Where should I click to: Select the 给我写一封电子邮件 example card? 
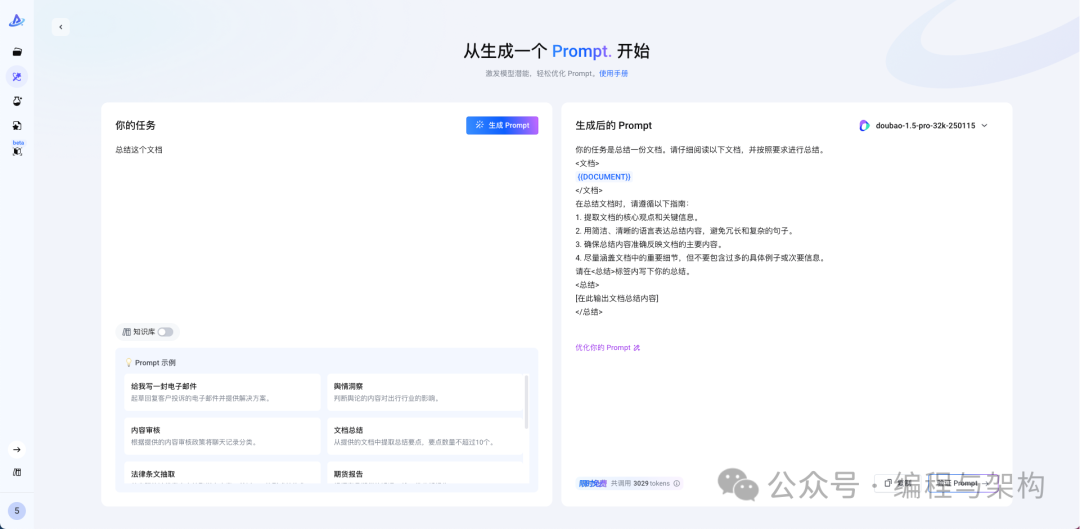(x=222, y=392)
